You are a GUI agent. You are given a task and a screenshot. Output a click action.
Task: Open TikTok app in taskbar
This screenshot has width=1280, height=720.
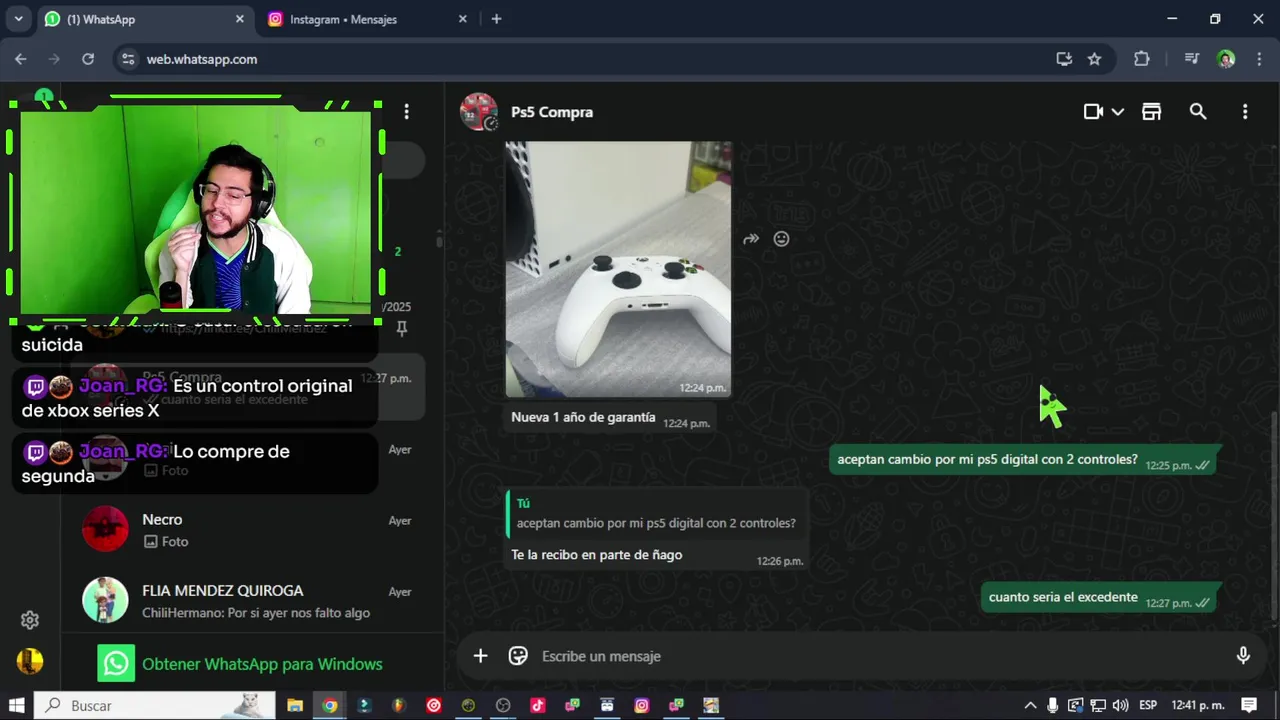click(538, 705)
